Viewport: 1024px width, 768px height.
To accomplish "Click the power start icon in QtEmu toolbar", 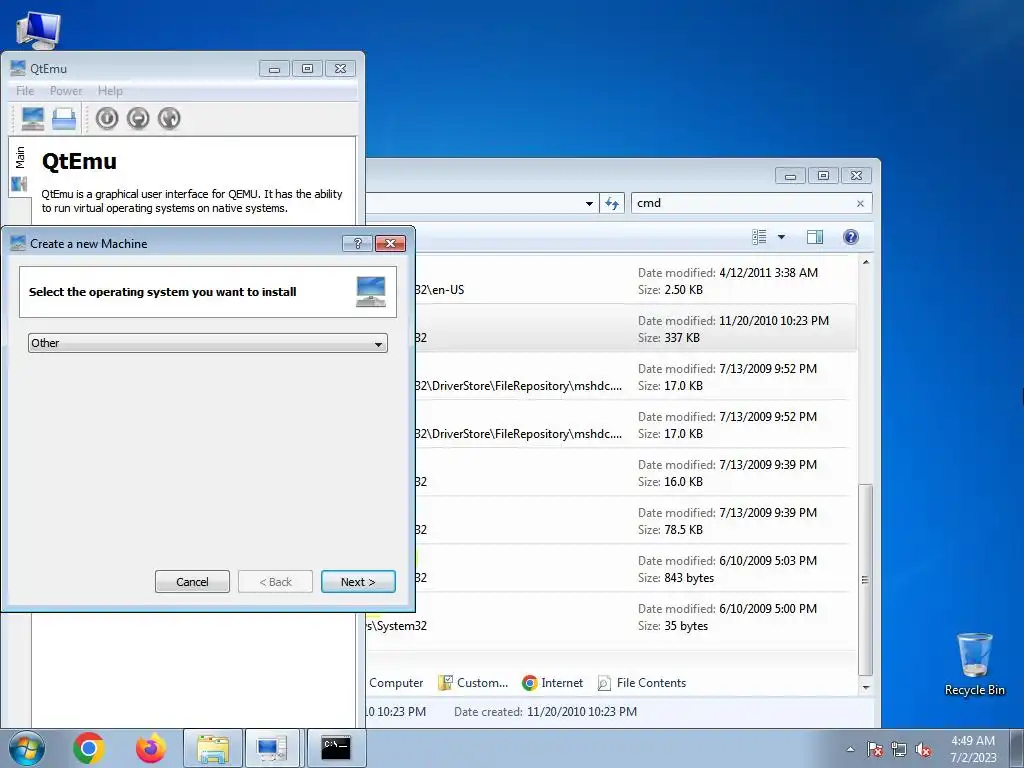I will [107, 118].
